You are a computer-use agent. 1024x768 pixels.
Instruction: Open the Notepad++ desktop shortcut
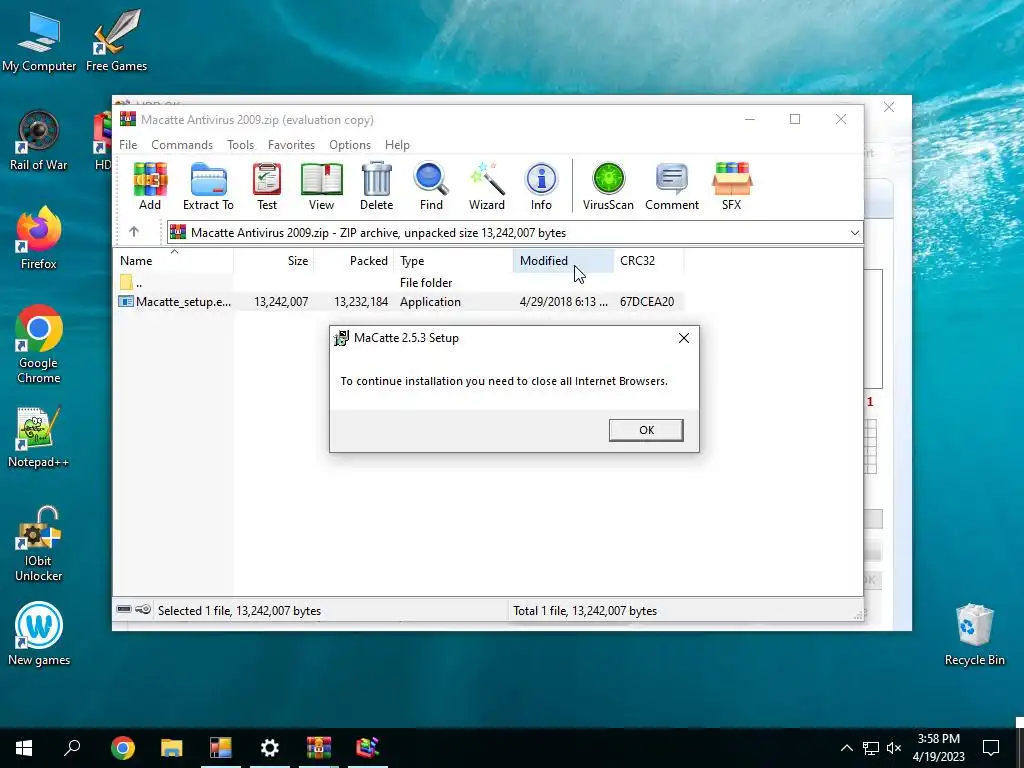coord(39,438)
